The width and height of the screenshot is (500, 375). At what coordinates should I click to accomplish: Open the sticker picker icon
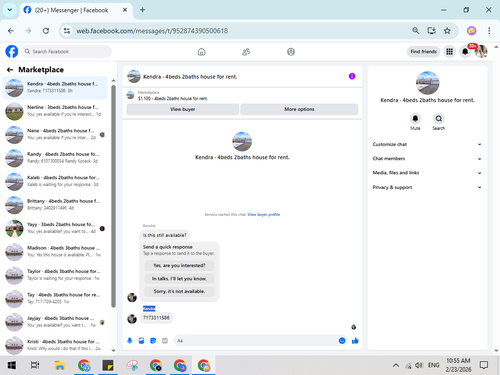(153, 341)
